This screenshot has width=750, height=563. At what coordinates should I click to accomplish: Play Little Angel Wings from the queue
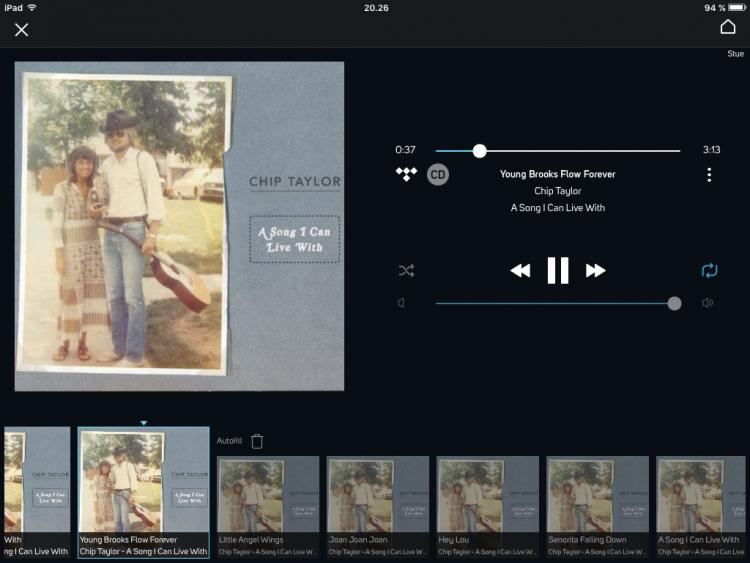(x=268, y=507)
